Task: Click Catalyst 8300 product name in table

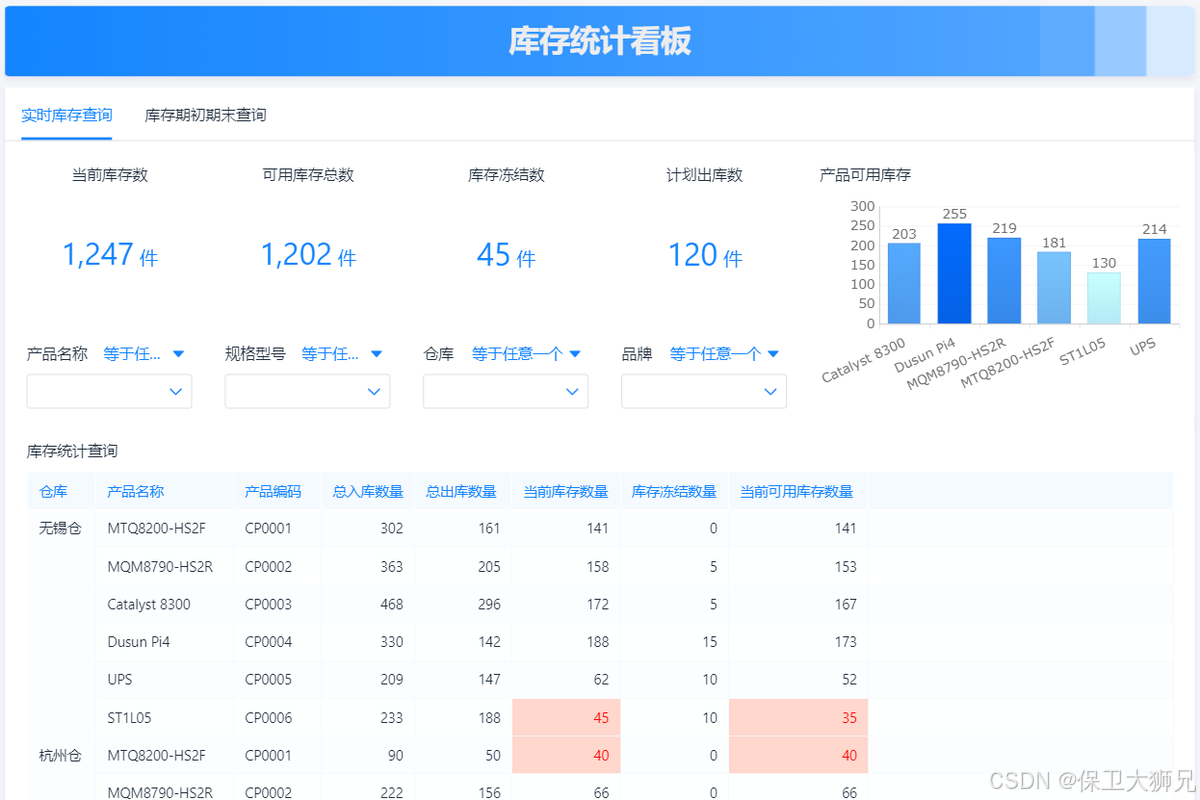Action: click(149, 605)
